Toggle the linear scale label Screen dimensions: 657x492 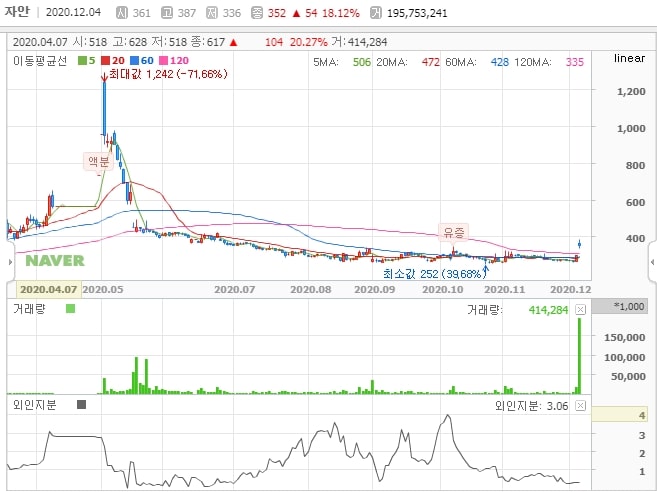coord(629,58)
